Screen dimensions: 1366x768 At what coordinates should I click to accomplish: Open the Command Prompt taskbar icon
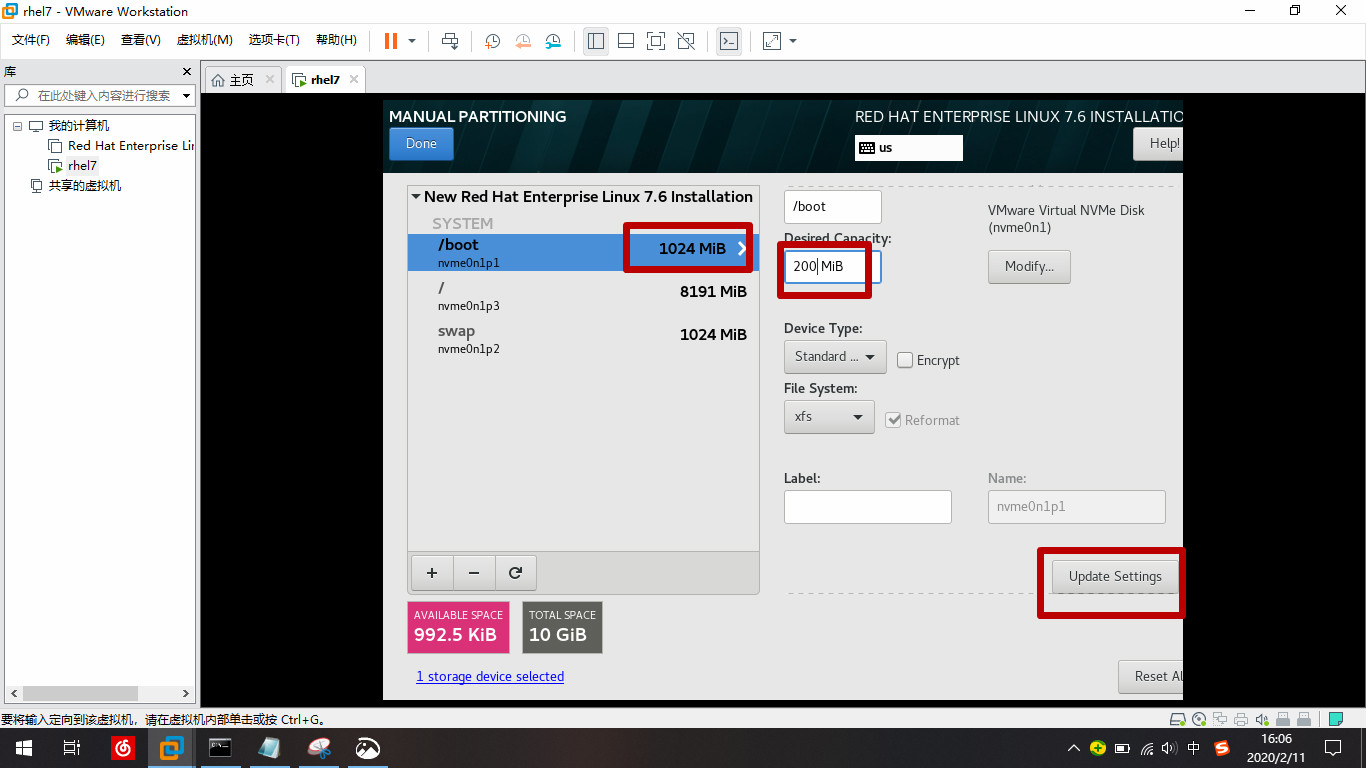click(x=220, y=747)
